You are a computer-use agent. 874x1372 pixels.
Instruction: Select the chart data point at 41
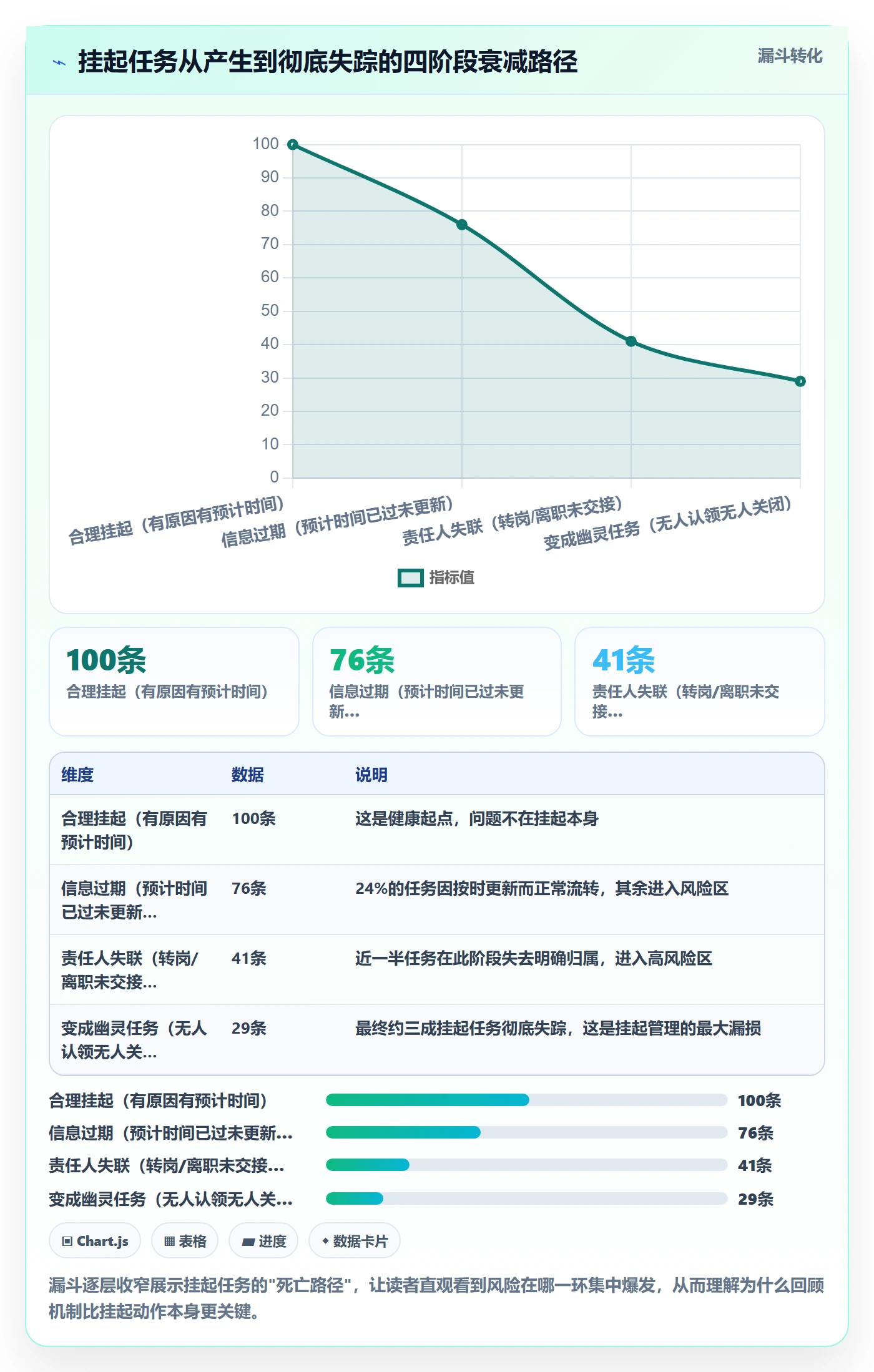[631, 341]
